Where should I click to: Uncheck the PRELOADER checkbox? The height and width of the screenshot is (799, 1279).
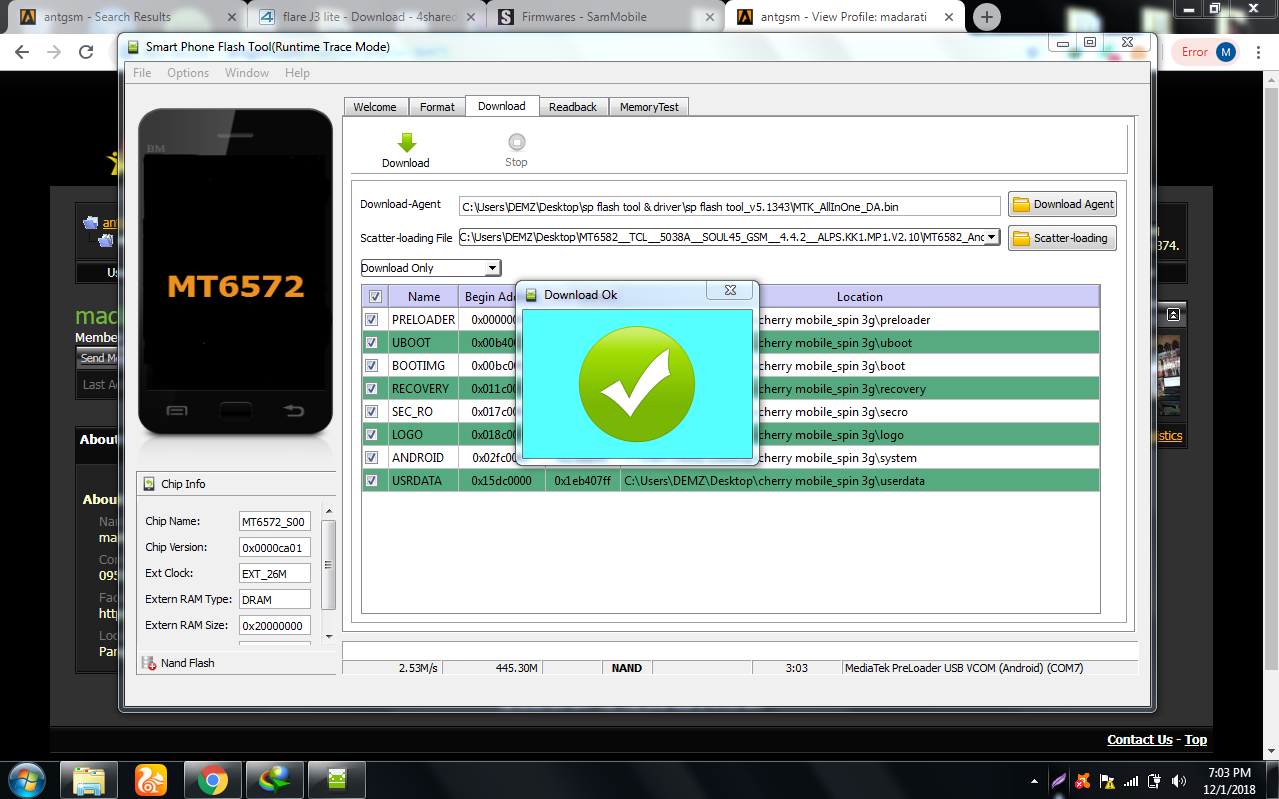tap(372, 320)
